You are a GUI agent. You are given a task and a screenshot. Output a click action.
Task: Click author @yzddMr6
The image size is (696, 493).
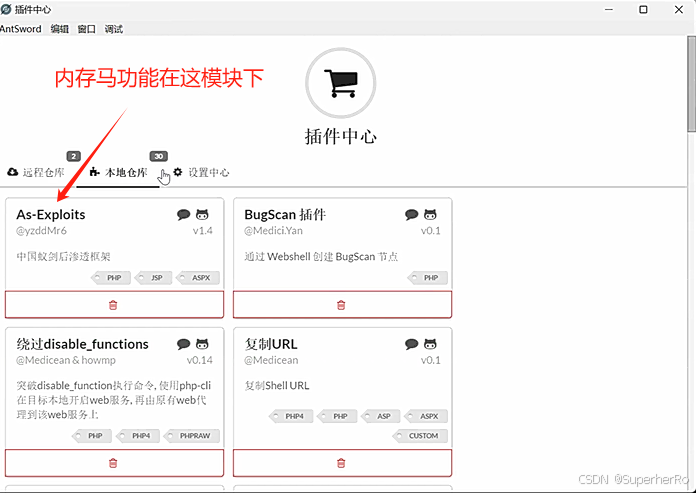[41, 231]
